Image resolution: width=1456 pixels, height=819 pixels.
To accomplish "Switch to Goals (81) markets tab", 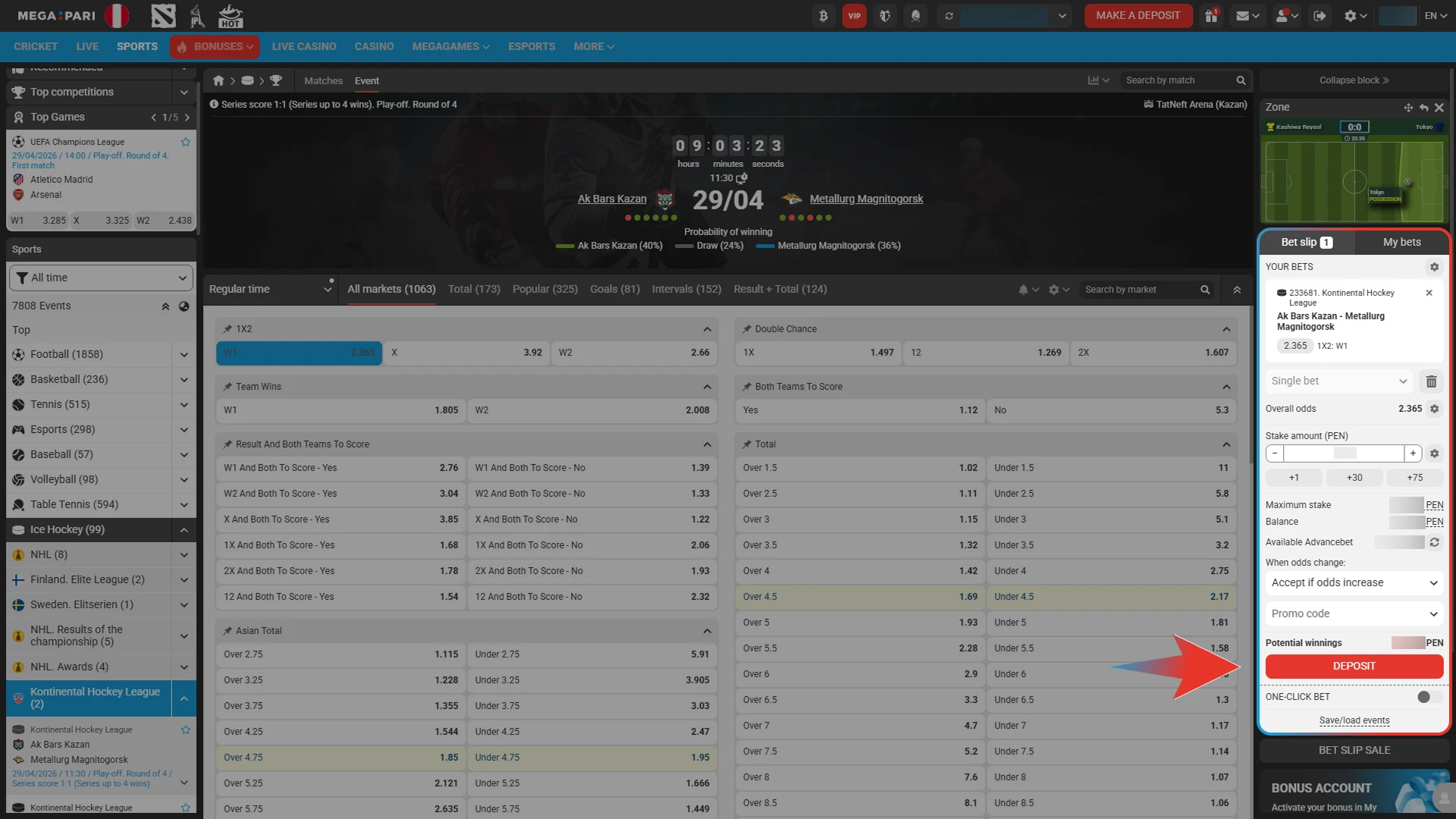I will point(614,290).
